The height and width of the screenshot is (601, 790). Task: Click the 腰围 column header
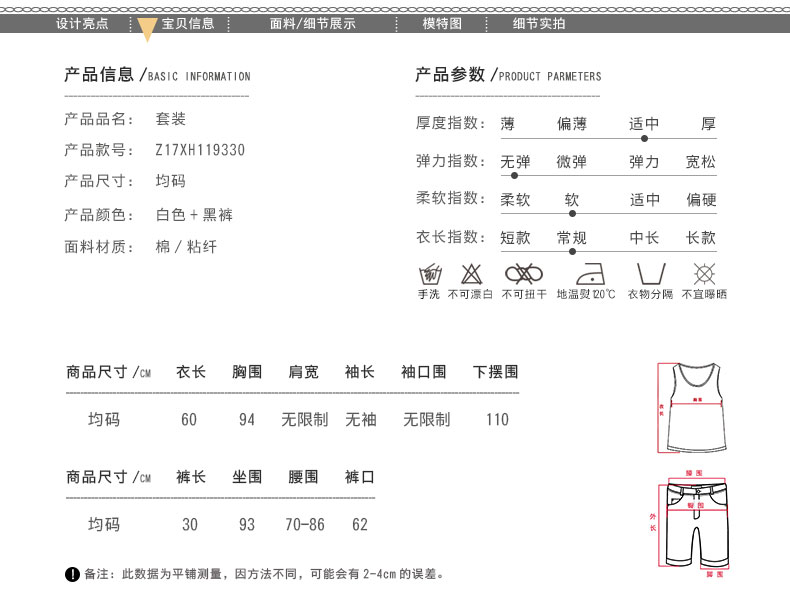303,477
